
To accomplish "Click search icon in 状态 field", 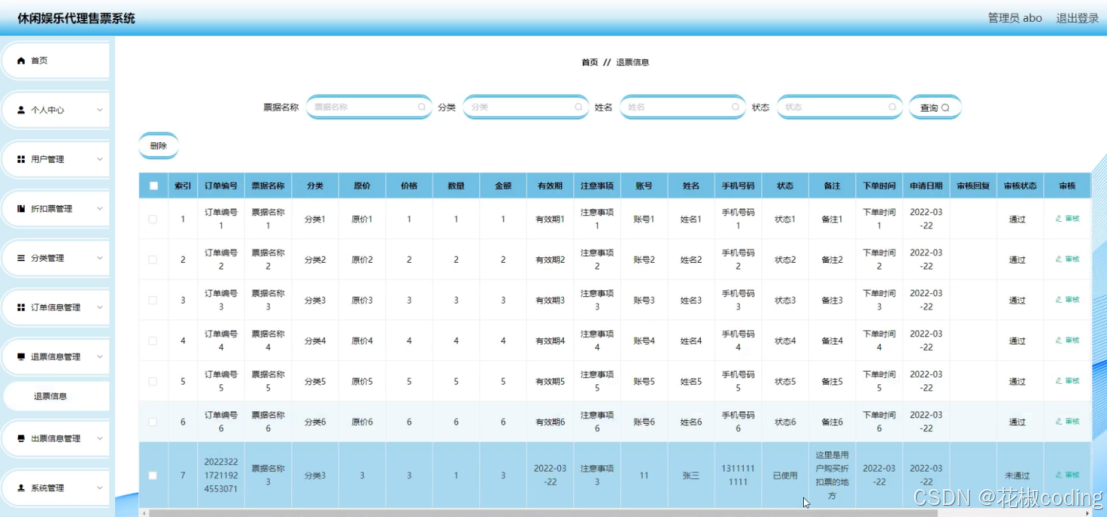I will click(892, 107).
